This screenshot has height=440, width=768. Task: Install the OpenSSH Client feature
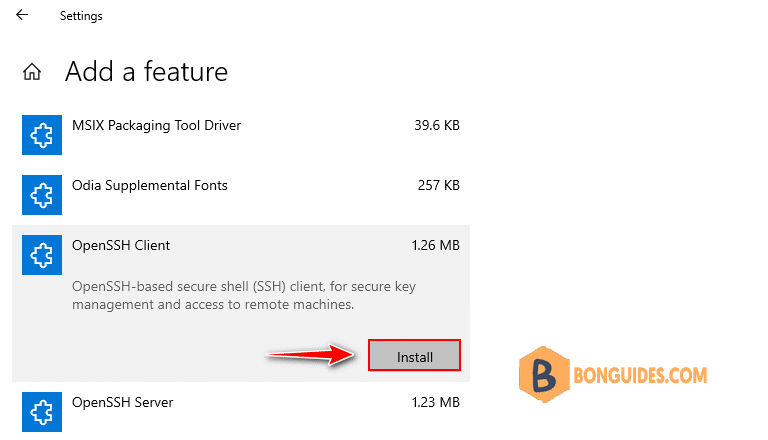[414, 355]
